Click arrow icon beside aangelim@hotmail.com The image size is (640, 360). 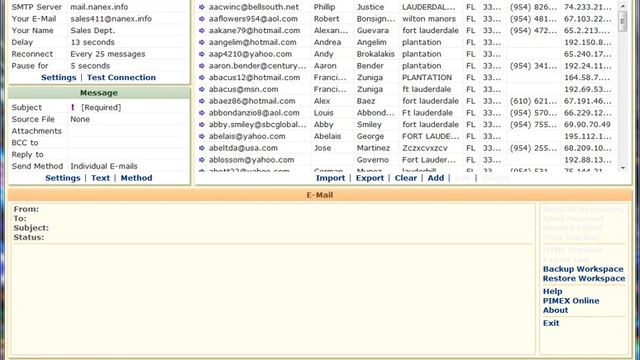pyautogui.click(x=202, y=42)
